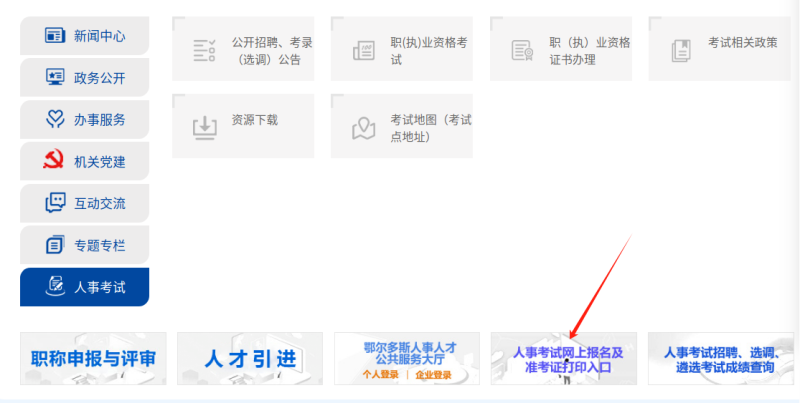Select the highlighted 人事考试 label
This screenshot has height=403, width=800.
click(x=99, y=288)
